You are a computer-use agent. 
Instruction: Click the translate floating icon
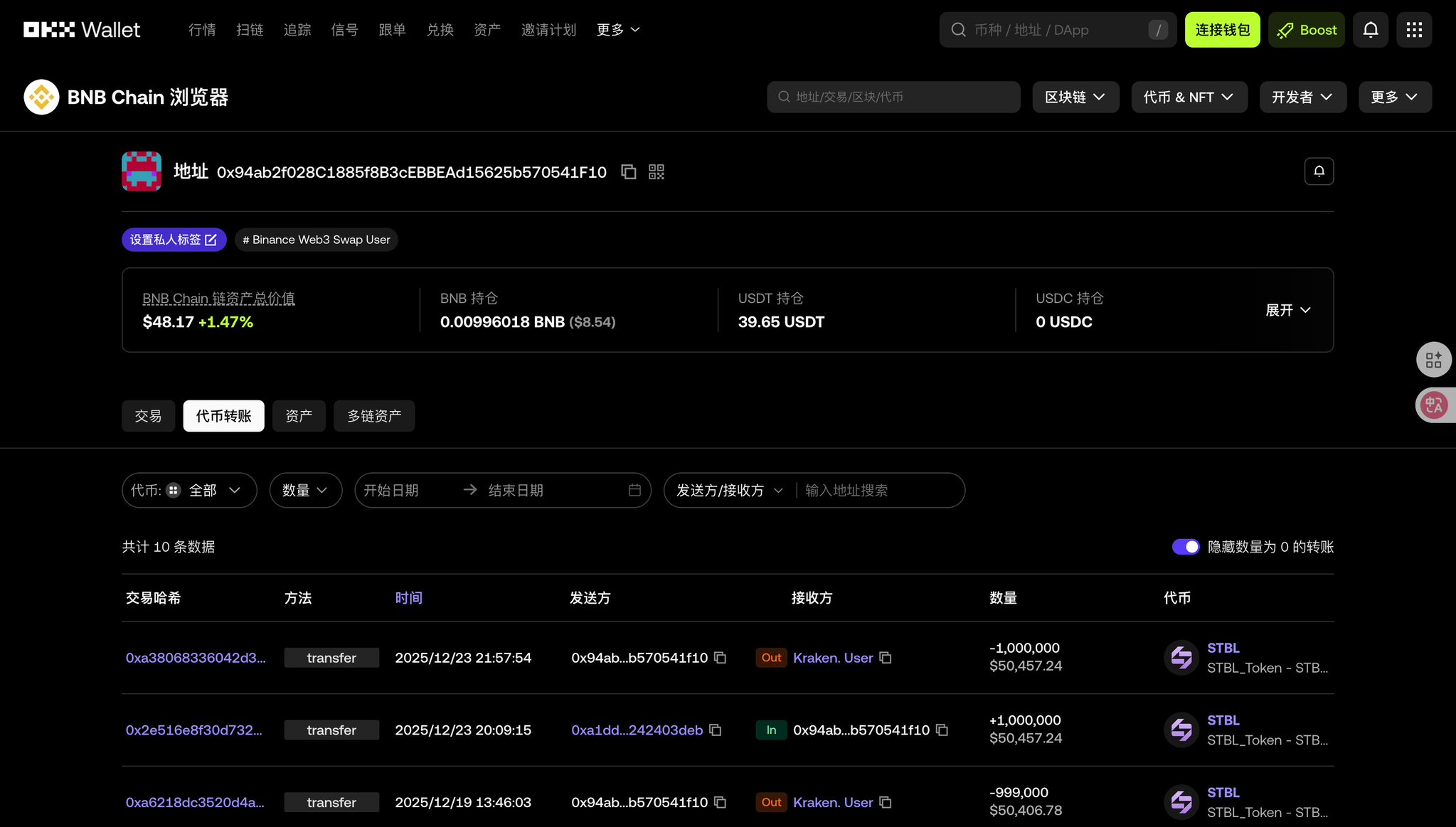[1433, 405]
